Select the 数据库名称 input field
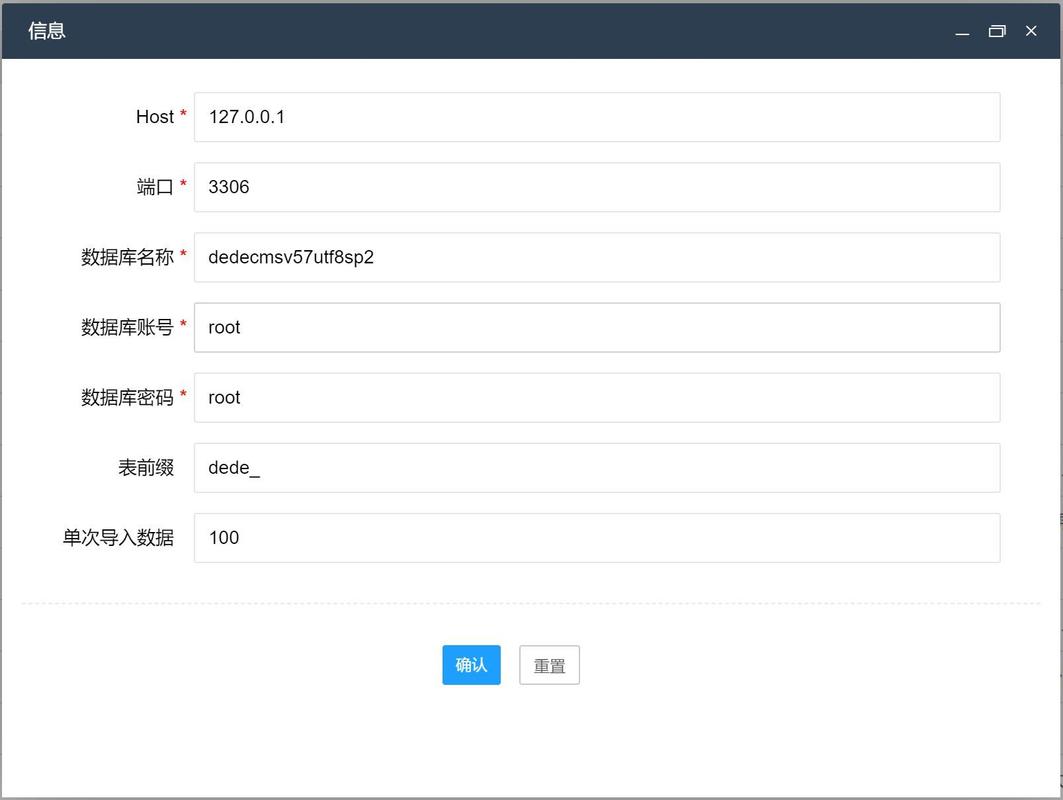Image resolution: width=1063 pixels, height=800 pixels. pos(597,258)
